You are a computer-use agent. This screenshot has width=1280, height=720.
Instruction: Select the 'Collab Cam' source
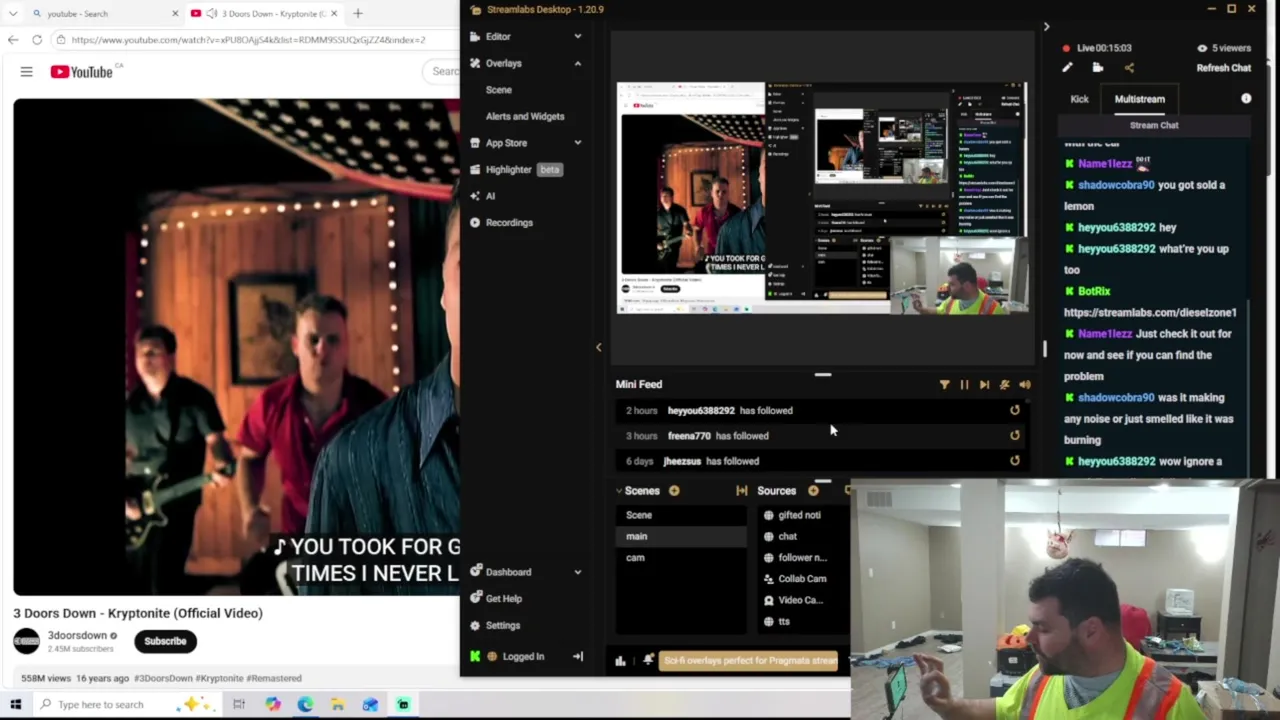[x=804, y=579]
